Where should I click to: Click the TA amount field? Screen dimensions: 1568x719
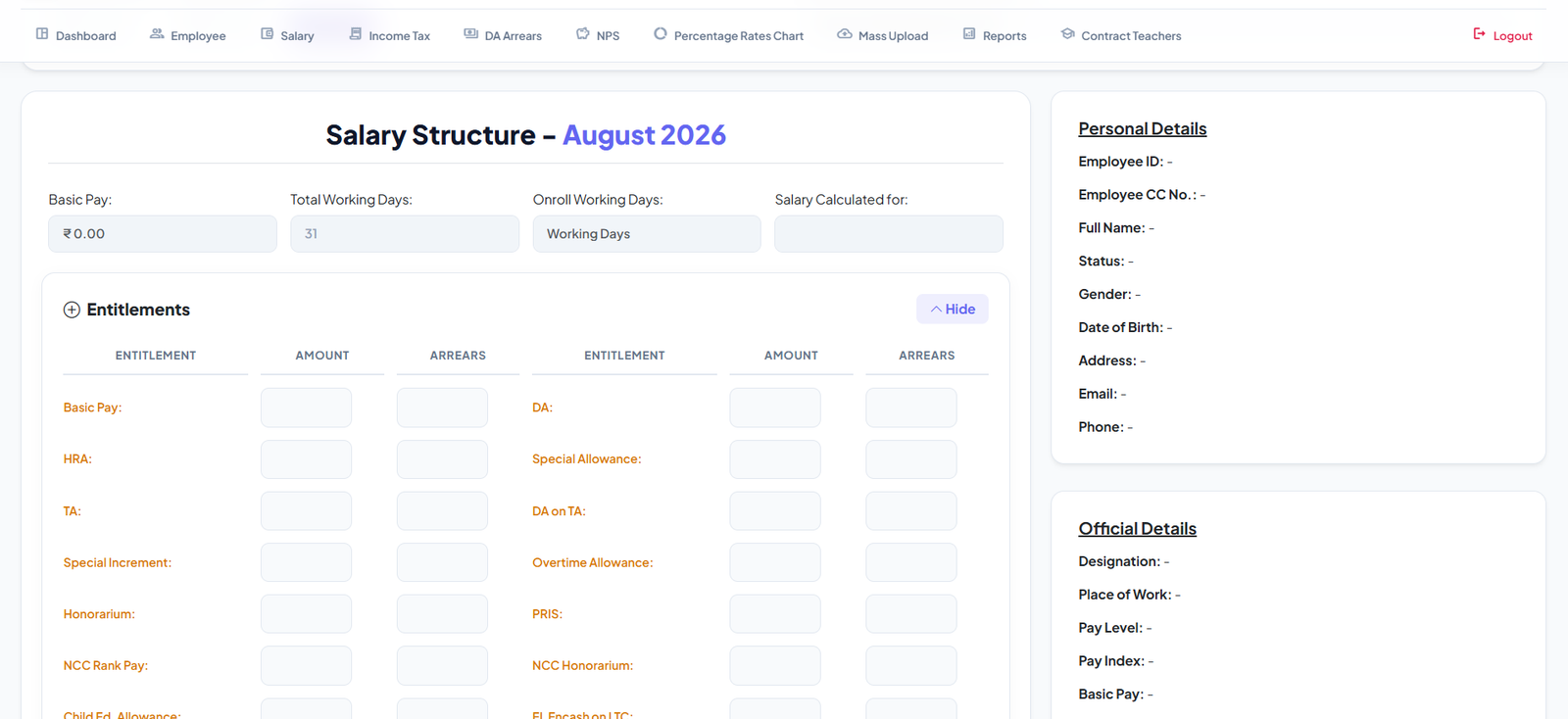tap(306, 511)
